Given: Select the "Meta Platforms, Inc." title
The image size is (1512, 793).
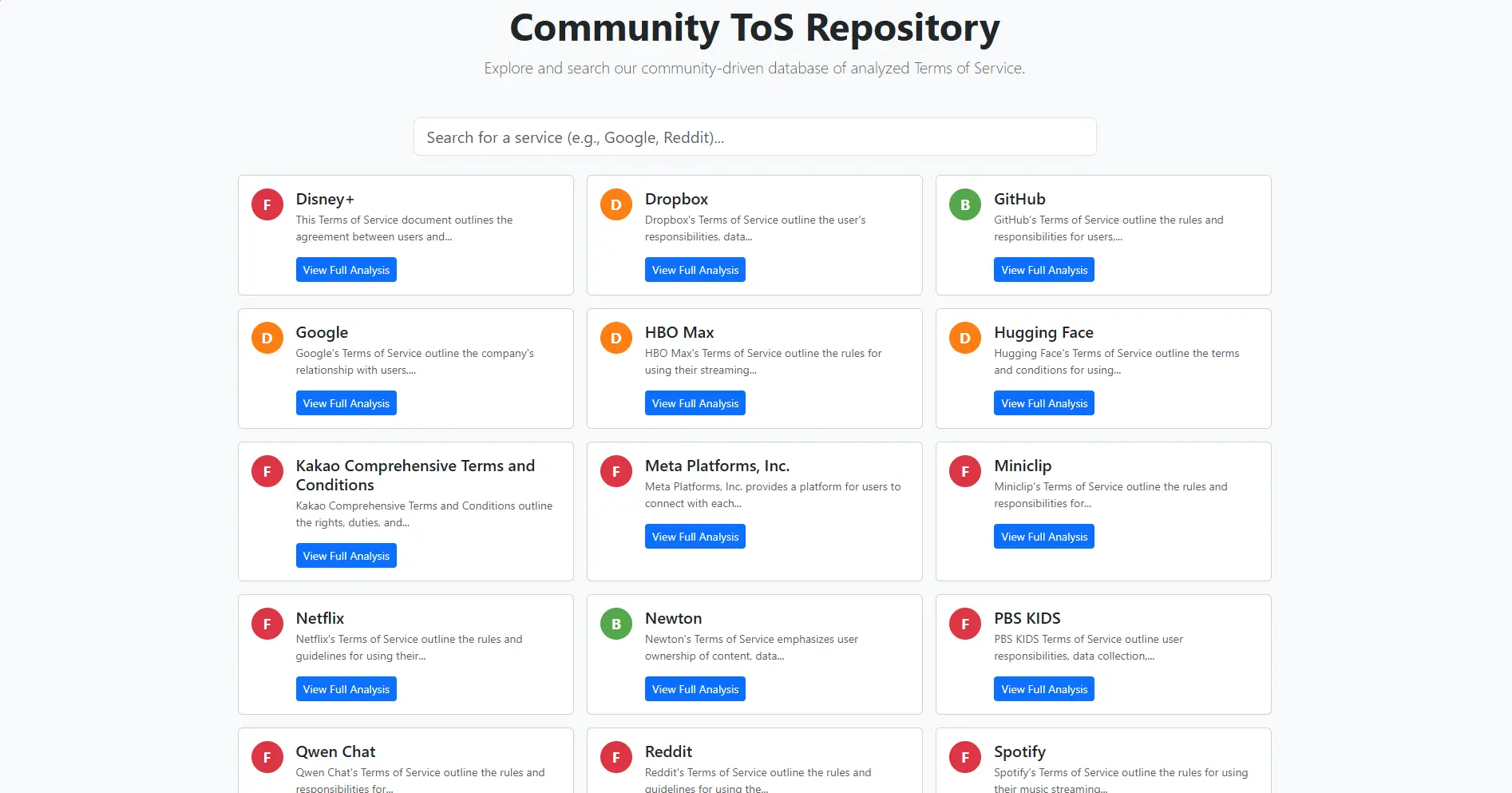Looking at the screenshot, I should coord(717,466).
